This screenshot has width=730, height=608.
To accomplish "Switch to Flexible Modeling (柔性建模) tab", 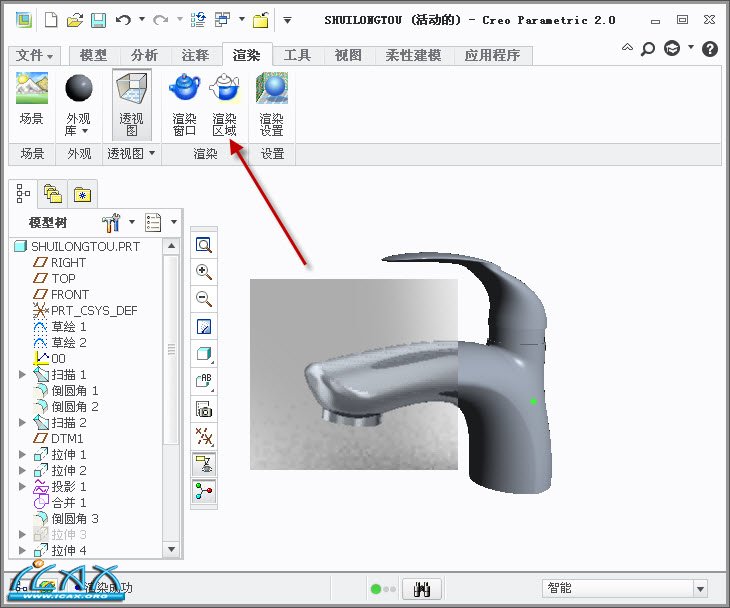I will point(413,55).
